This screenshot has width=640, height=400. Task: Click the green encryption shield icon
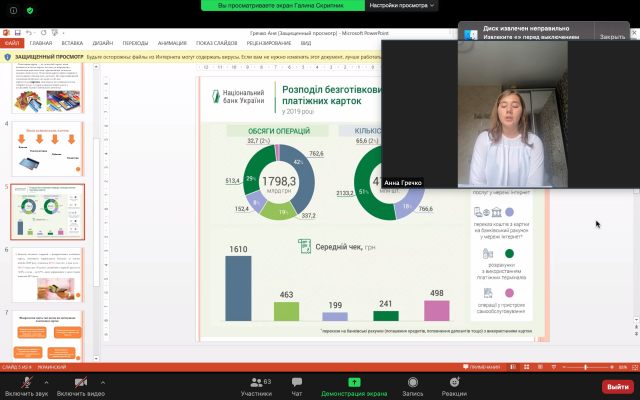(x=29, y=10)
